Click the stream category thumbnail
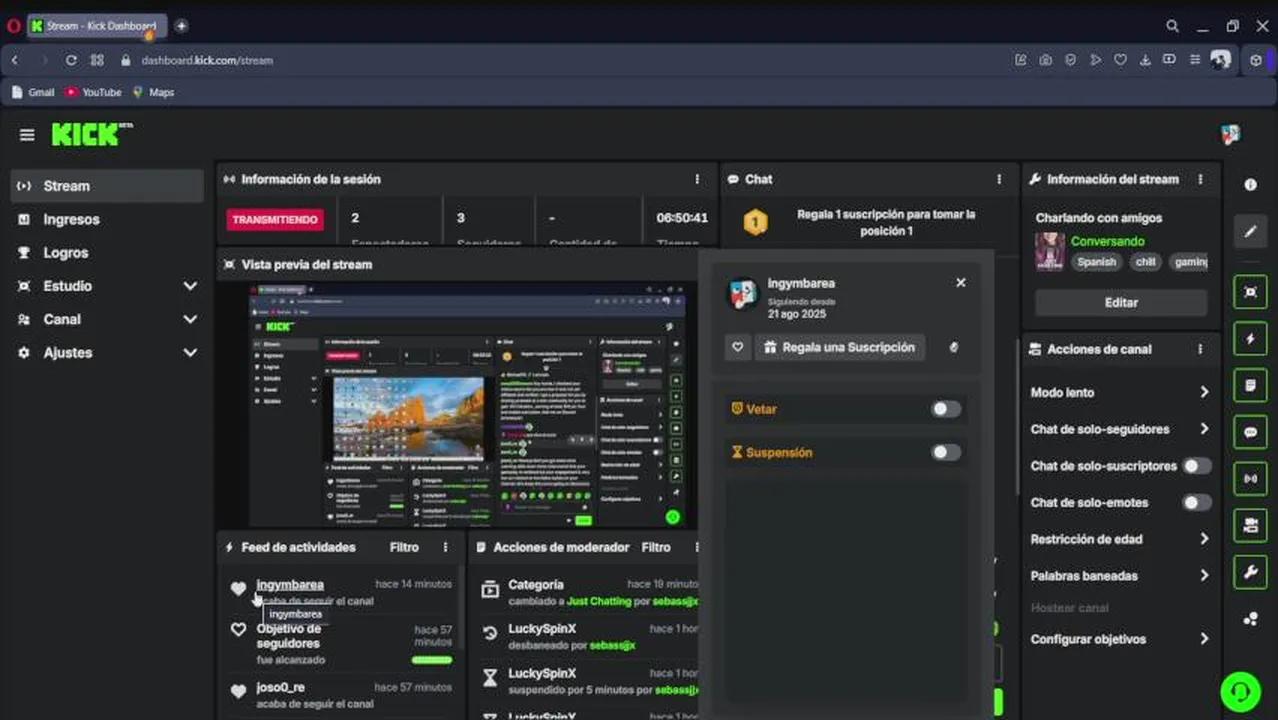 click(1049, 251)
